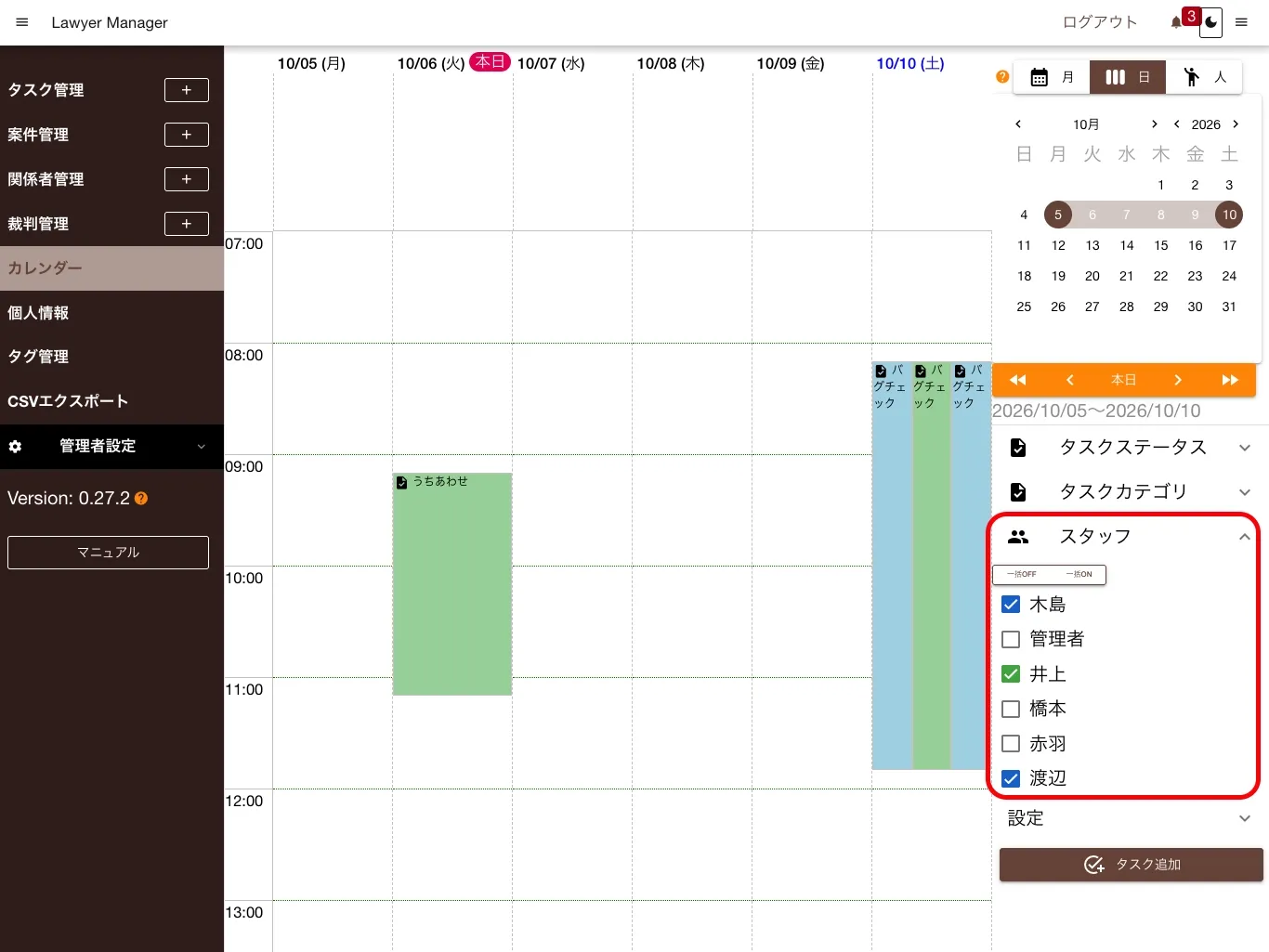Uncheck the 井上 staff checkbox

point(1011,674)
